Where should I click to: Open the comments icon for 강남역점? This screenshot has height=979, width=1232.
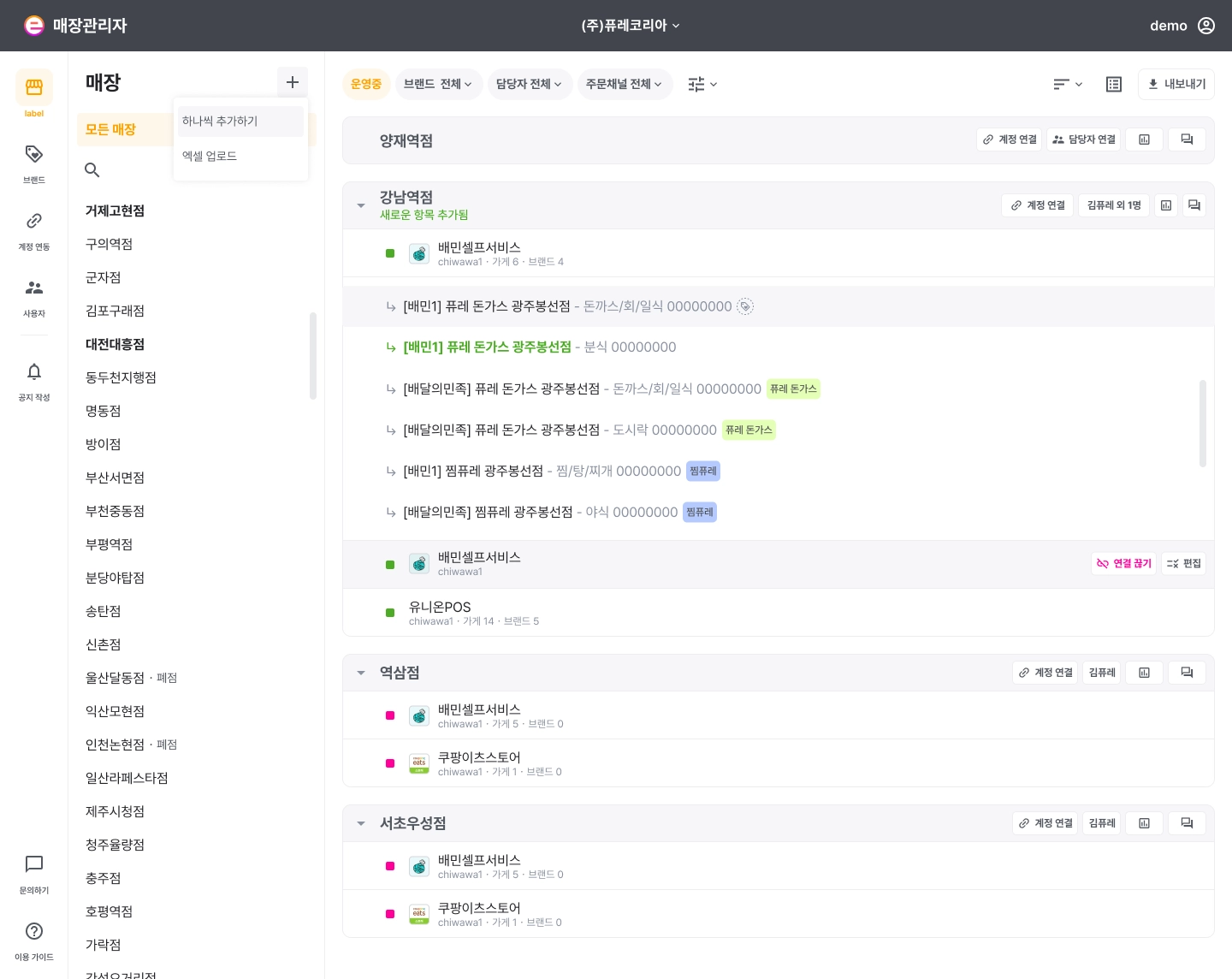[1194, 205]
